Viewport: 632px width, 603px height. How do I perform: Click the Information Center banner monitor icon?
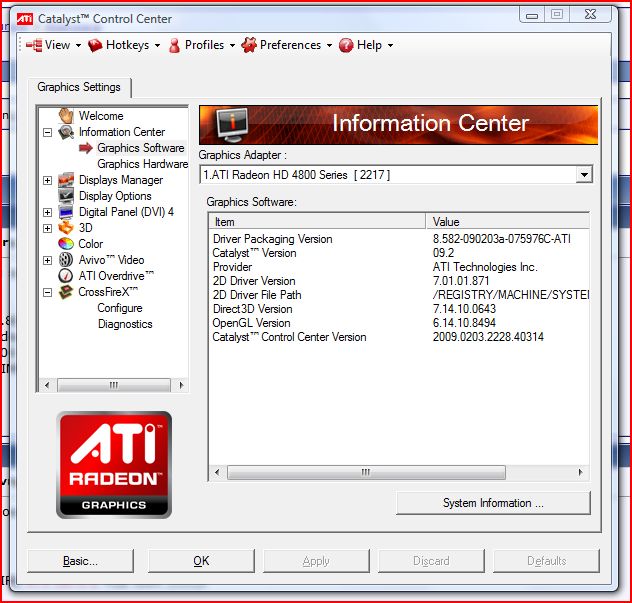[232, 125]
